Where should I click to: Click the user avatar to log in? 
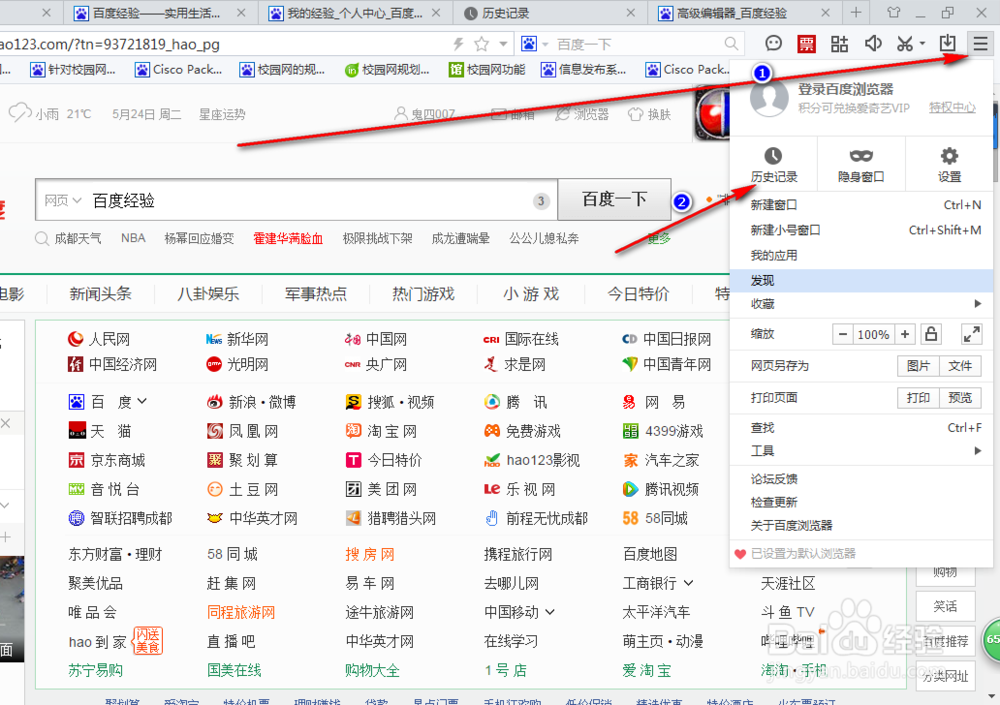tap(769, 98)
